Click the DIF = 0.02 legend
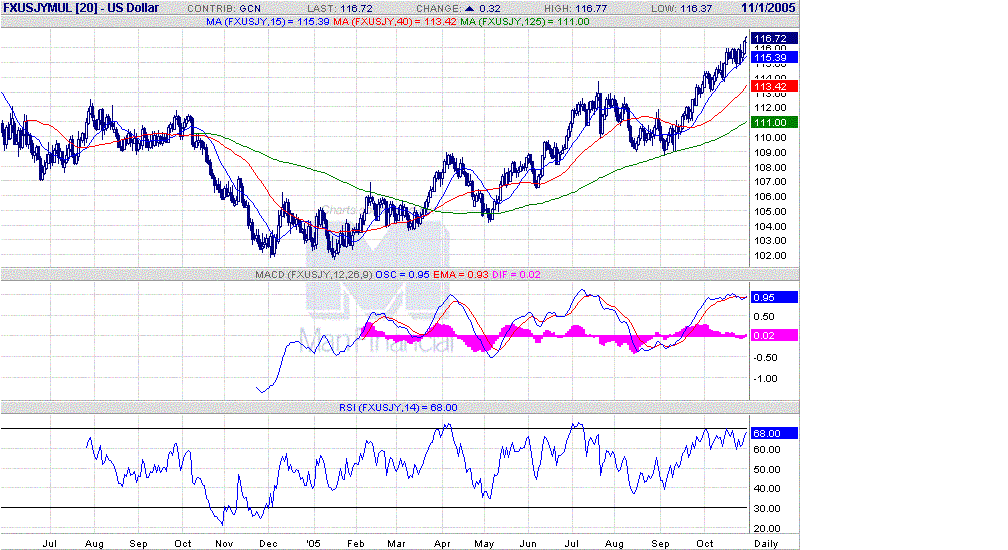Screen dimensions: 1008x550 [516, 275]
